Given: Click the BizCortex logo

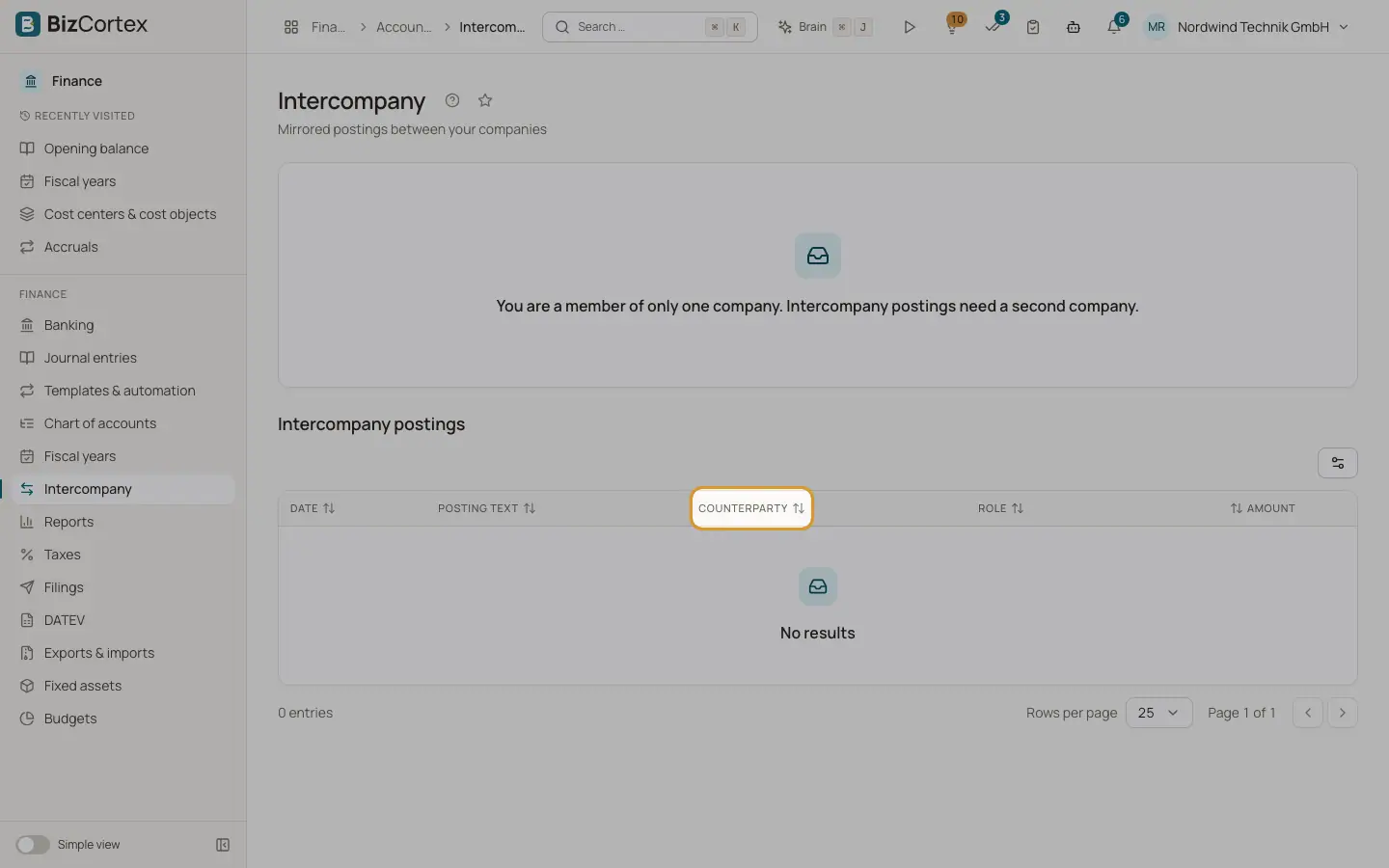Looking at the screenshot, I should [x=82, y=24].
